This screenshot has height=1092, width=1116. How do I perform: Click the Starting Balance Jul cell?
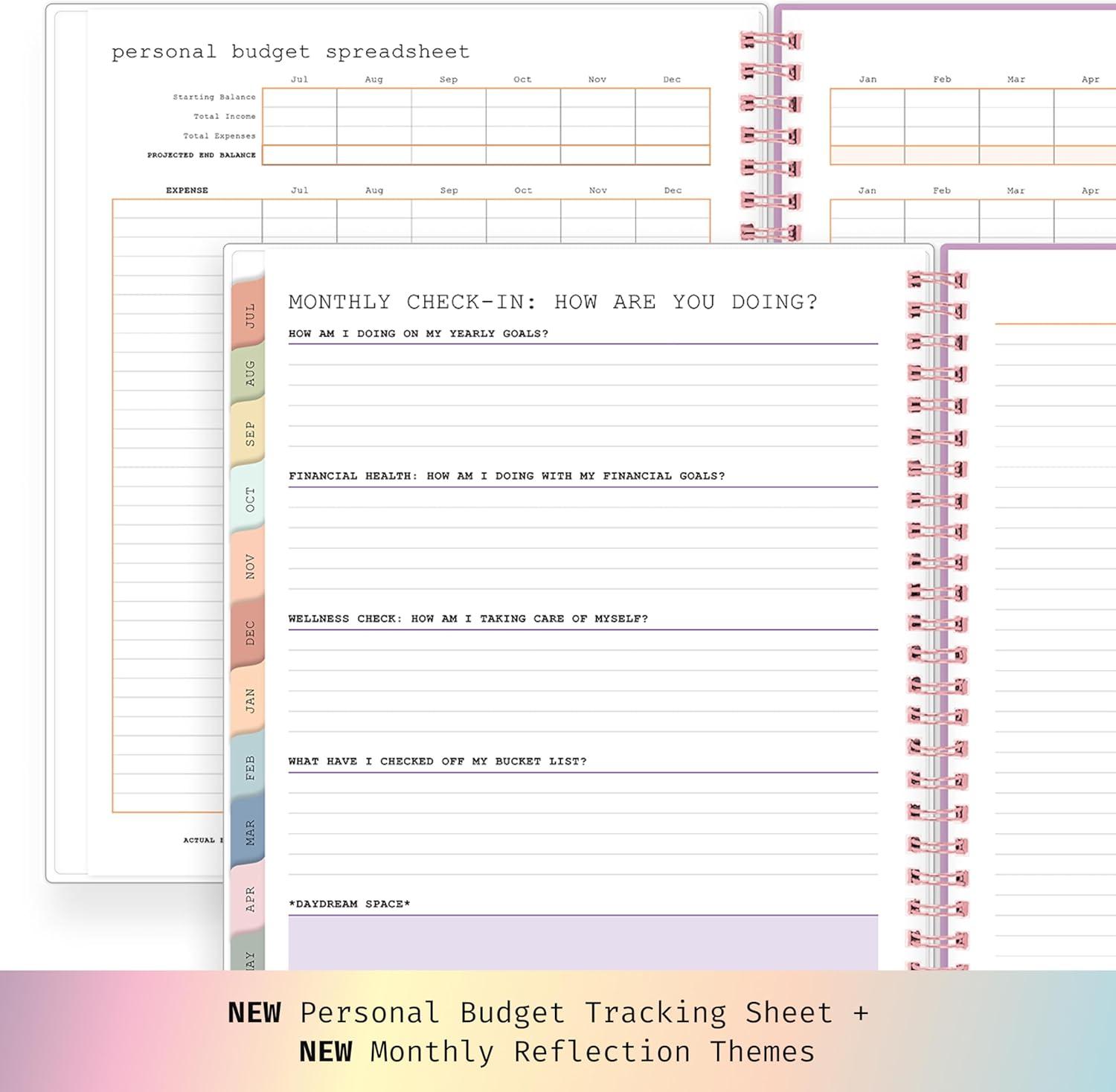(x=299, y=97)
